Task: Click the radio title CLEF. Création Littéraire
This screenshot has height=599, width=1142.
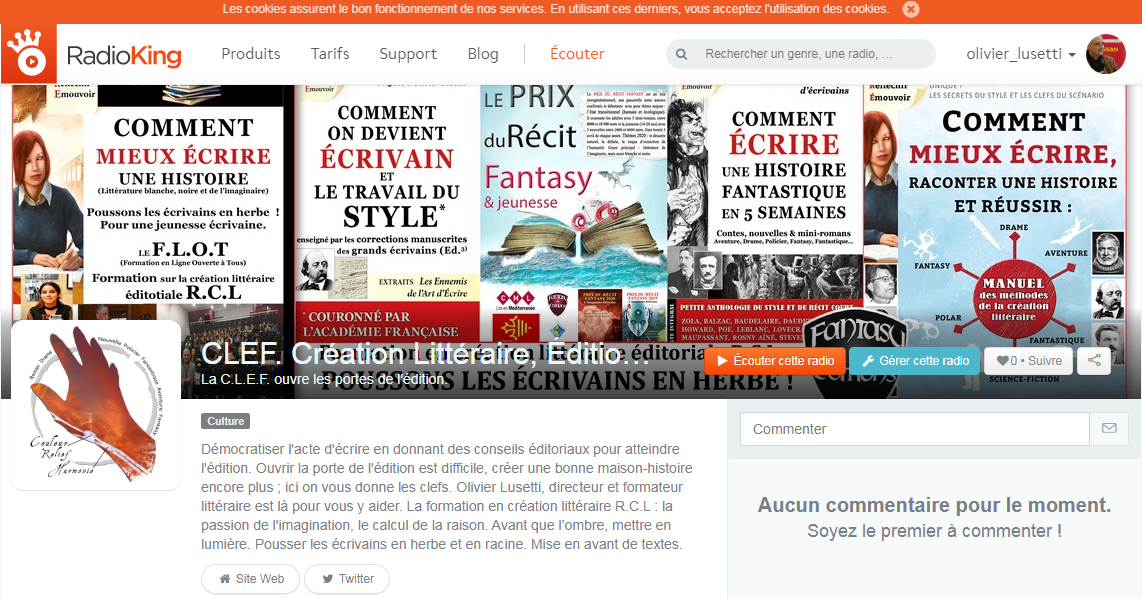Action: click(x=425, y=353)
